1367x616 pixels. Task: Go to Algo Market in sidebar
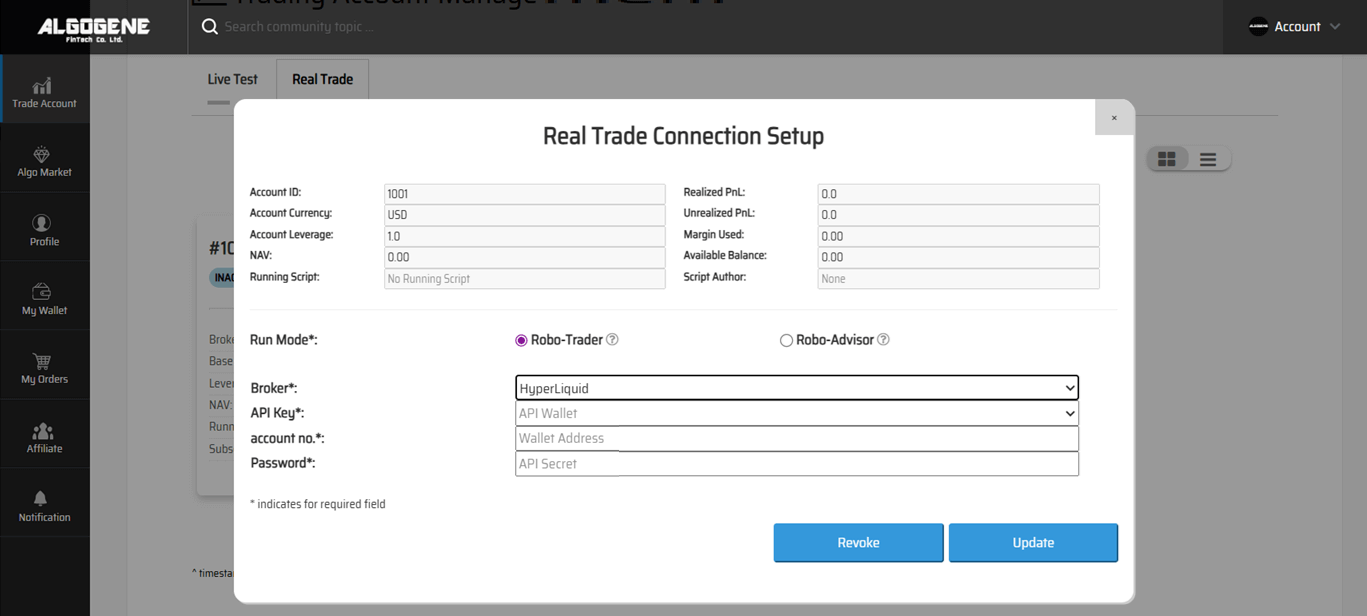tap(44, 161)
